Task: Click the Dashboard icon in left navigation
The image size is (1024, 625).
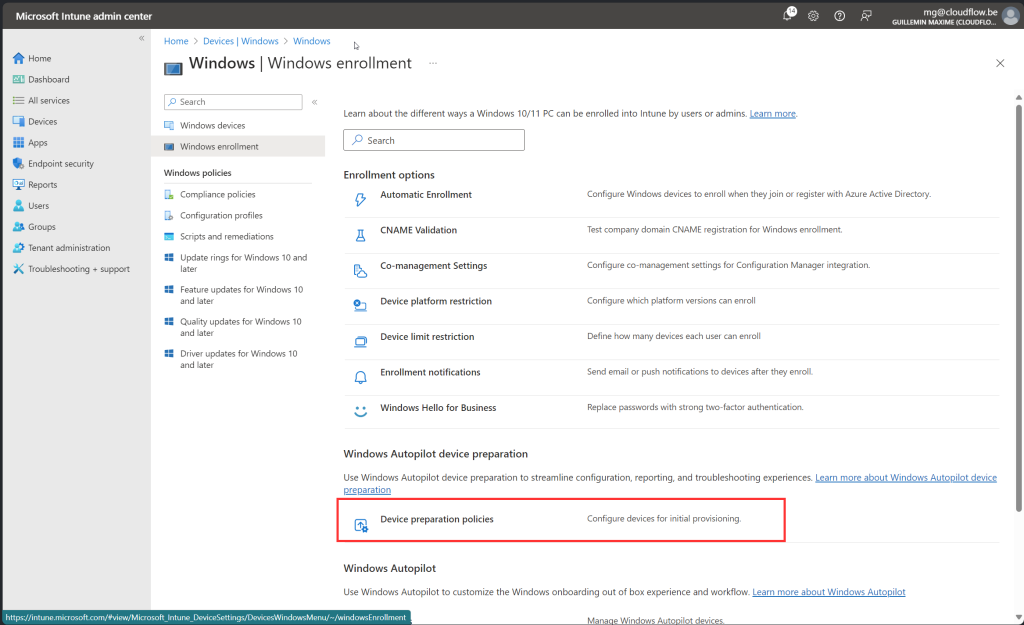Action: 18,79
